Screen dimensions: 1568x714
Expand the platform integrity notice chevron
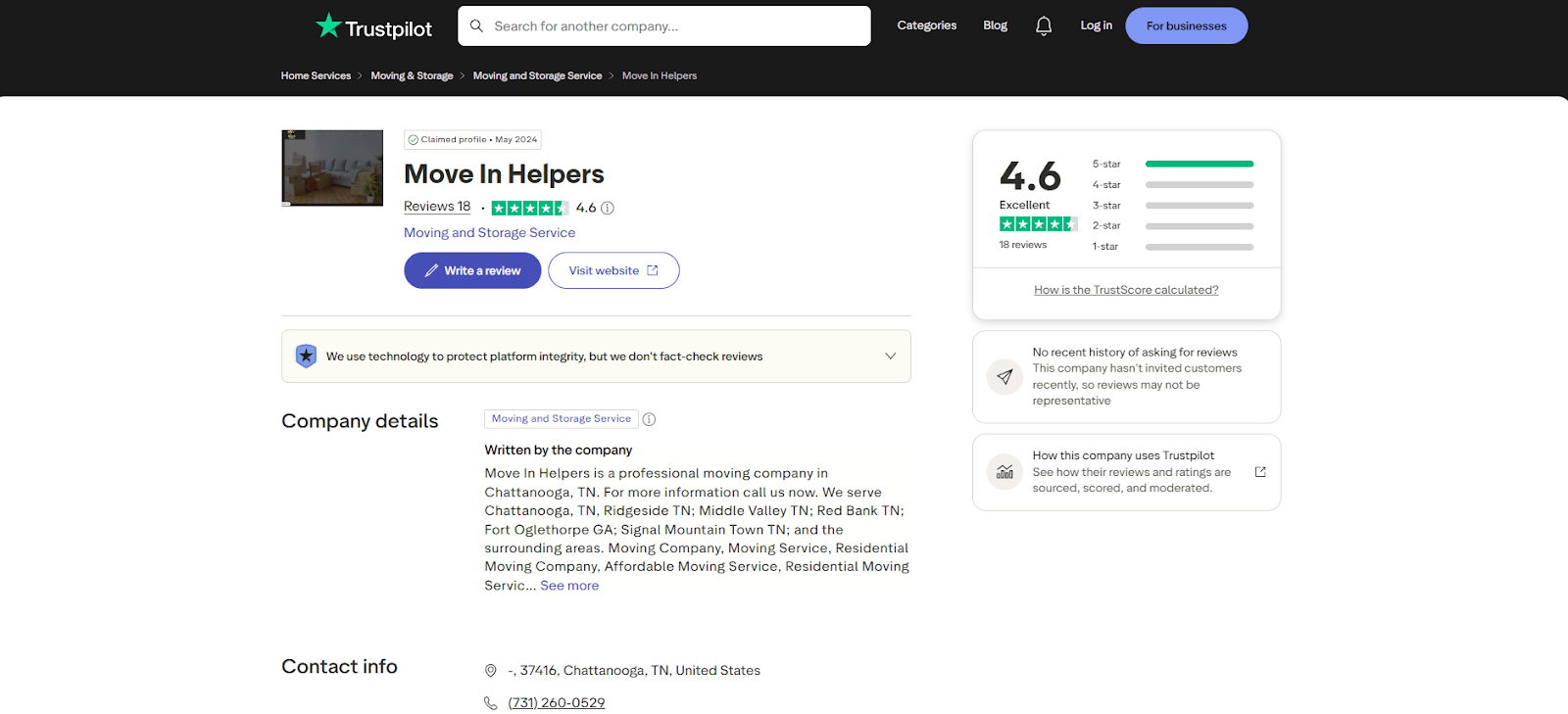pos(890,356)
